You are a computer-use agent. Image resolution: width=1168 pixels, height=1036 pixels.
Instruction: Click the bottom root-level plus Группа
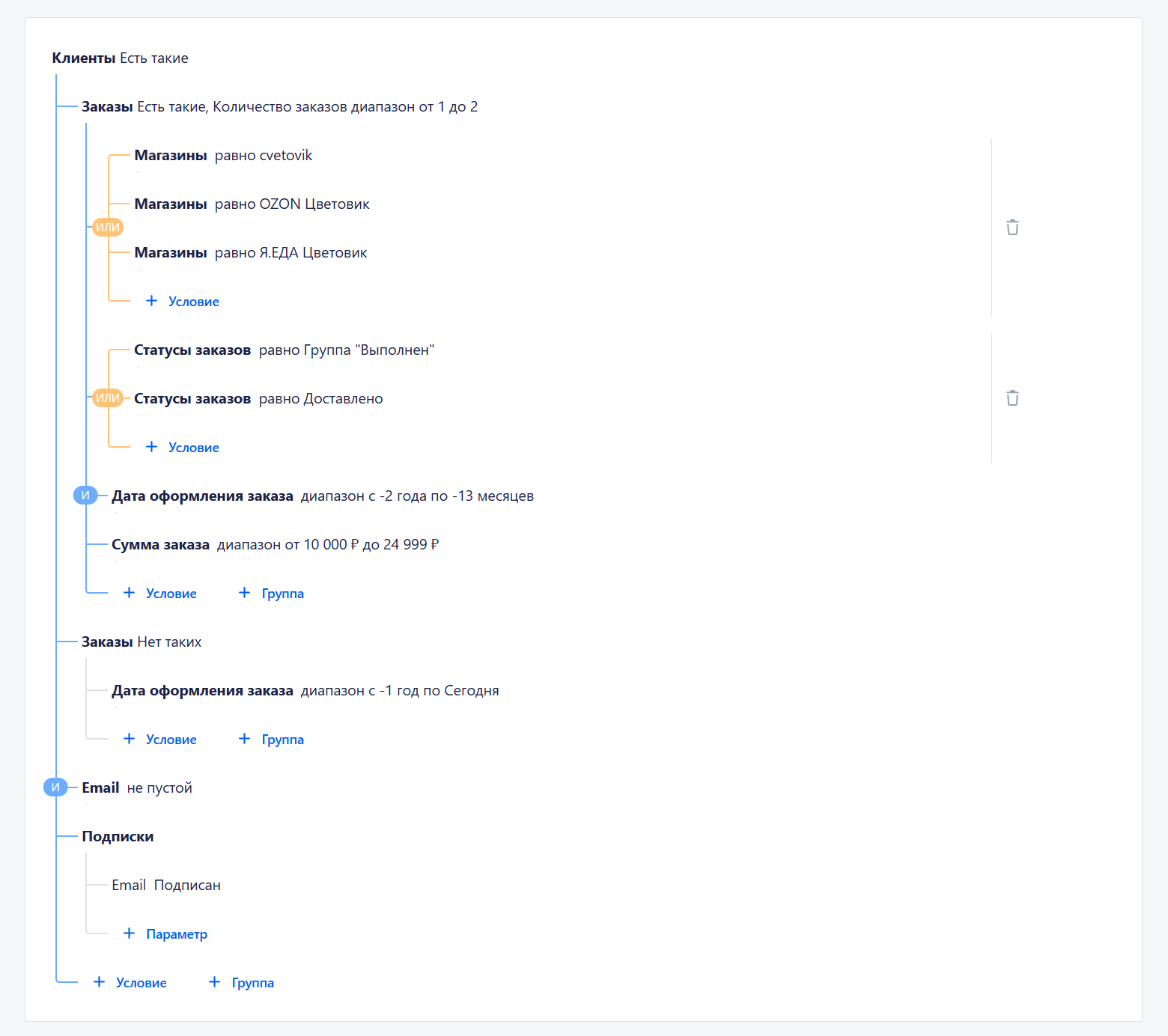pos(241,982)
